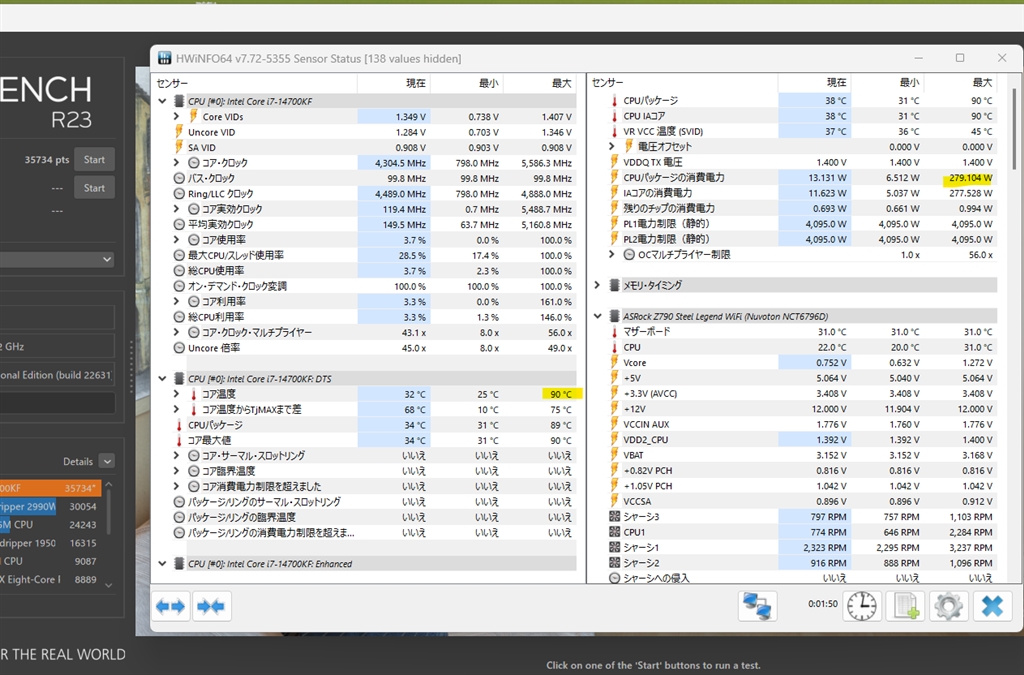The height and width of the screenshot is (675, 1024).
Task: Expand the メモリ・タイミング group
Action: pyautogui.click(x=597, y=285)
